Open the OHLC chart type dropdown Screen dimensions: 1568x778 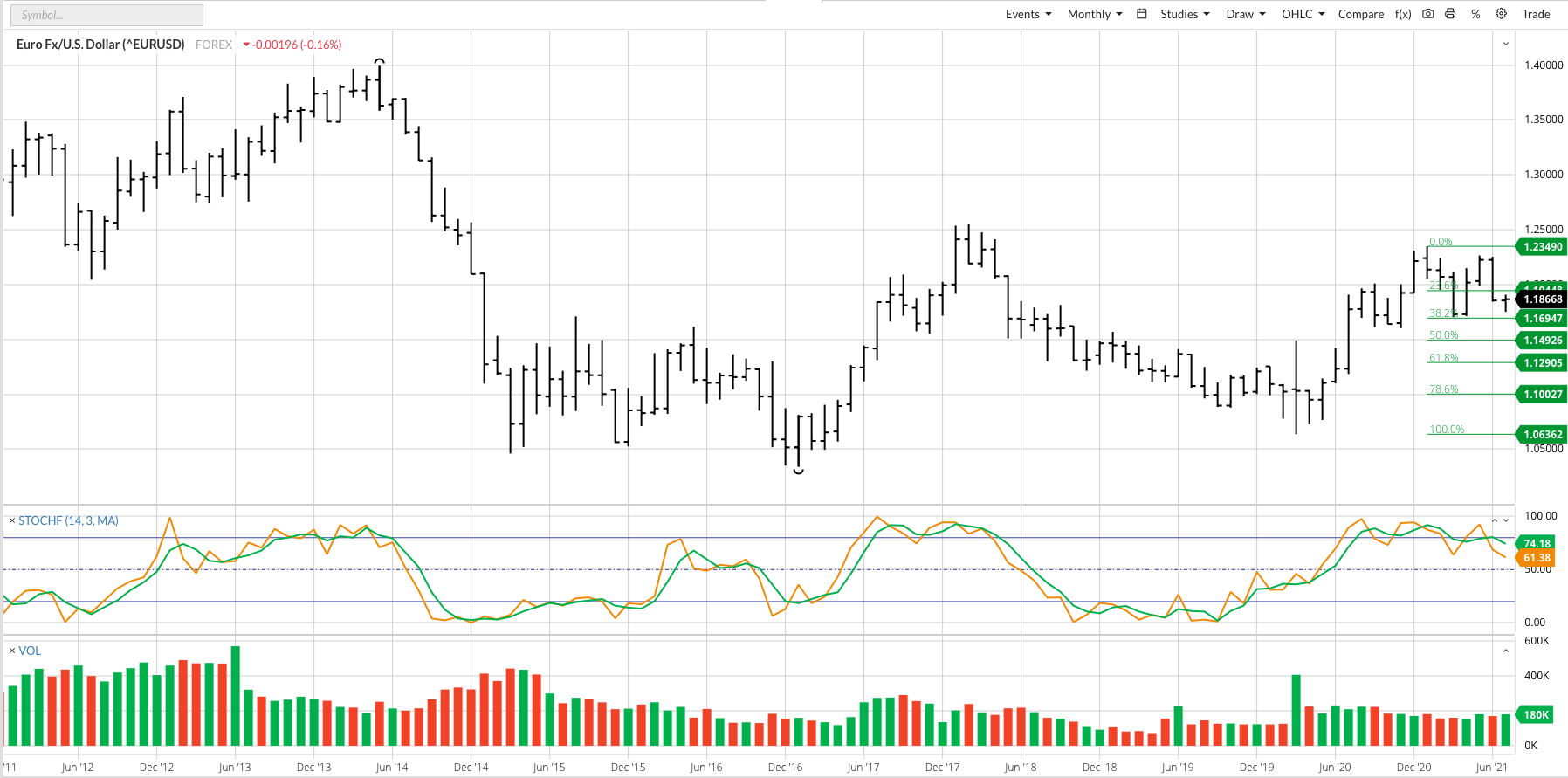click(1303, 14)
